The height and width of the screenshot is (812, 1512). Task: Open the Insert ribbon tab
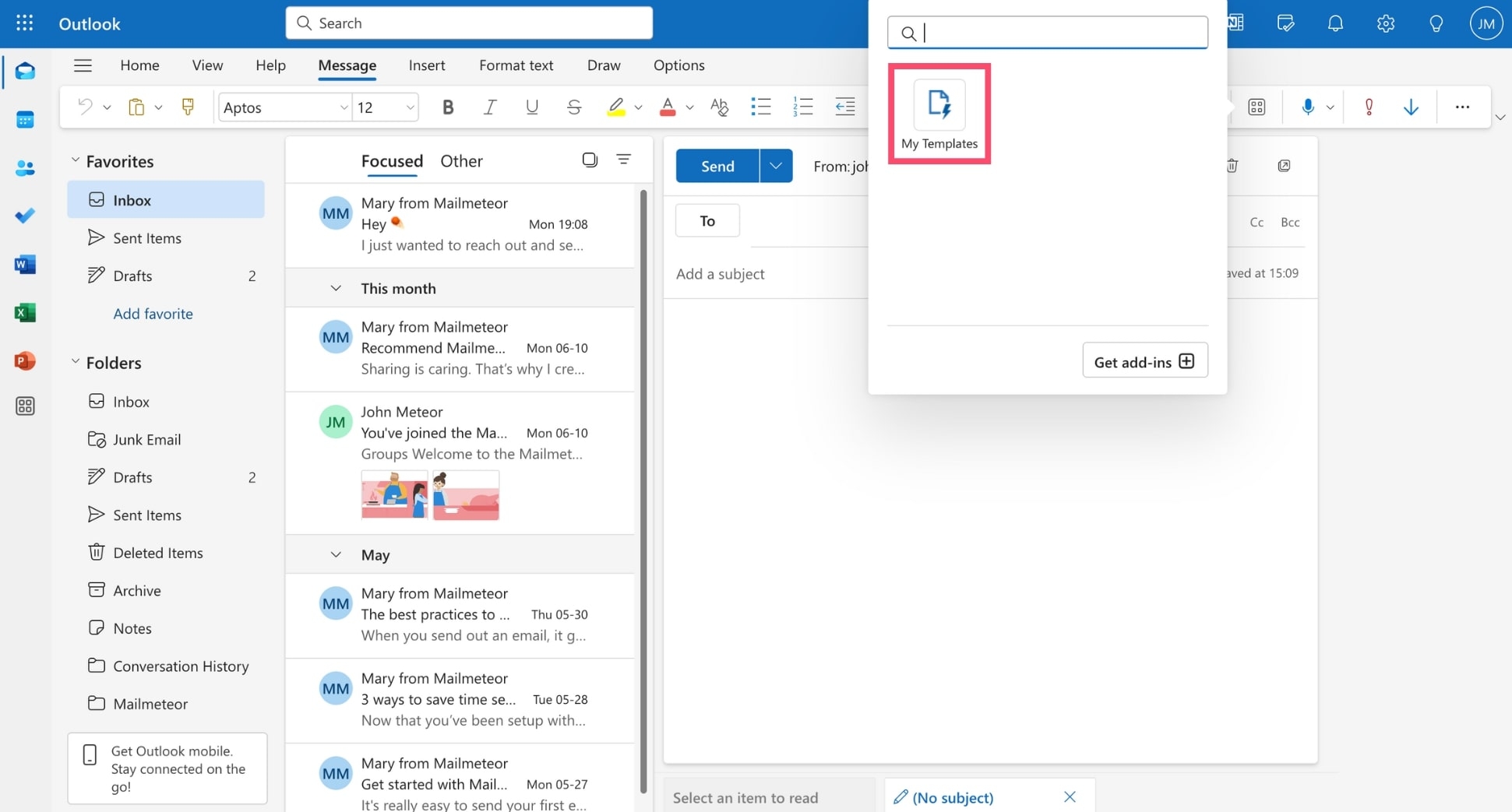click(x=427, y=65)
